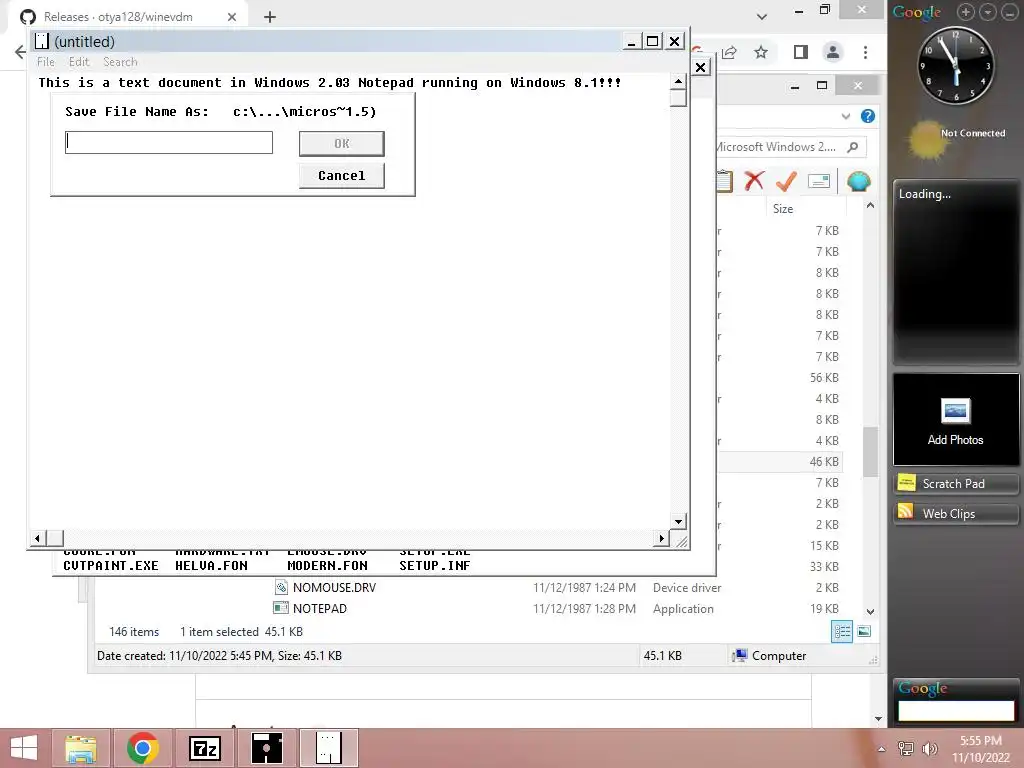1024x768 pixels.
Task: Click Notepad horizontal scrollbar left arrow
Action: pyautogui.click(x=37, y=538)
